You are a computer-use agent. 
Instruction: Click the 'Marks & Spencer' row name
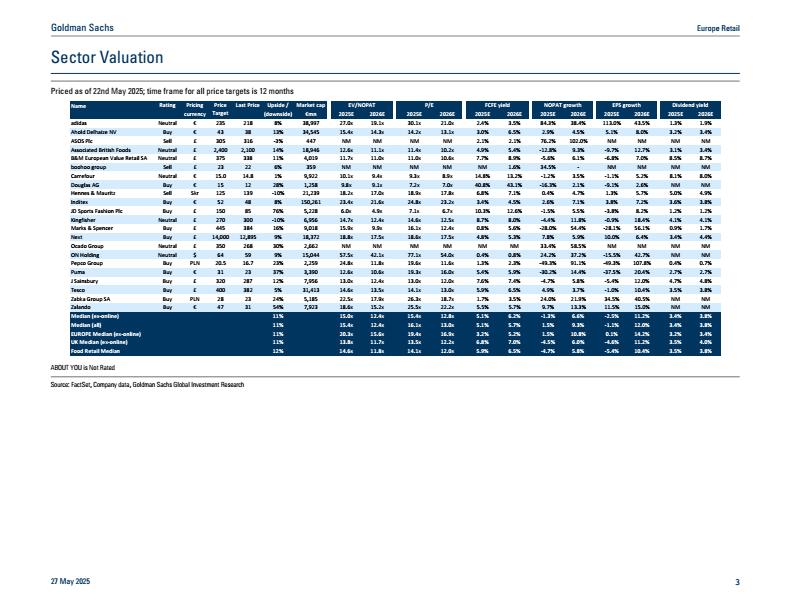pyautogui.click(x=92, y=228)
